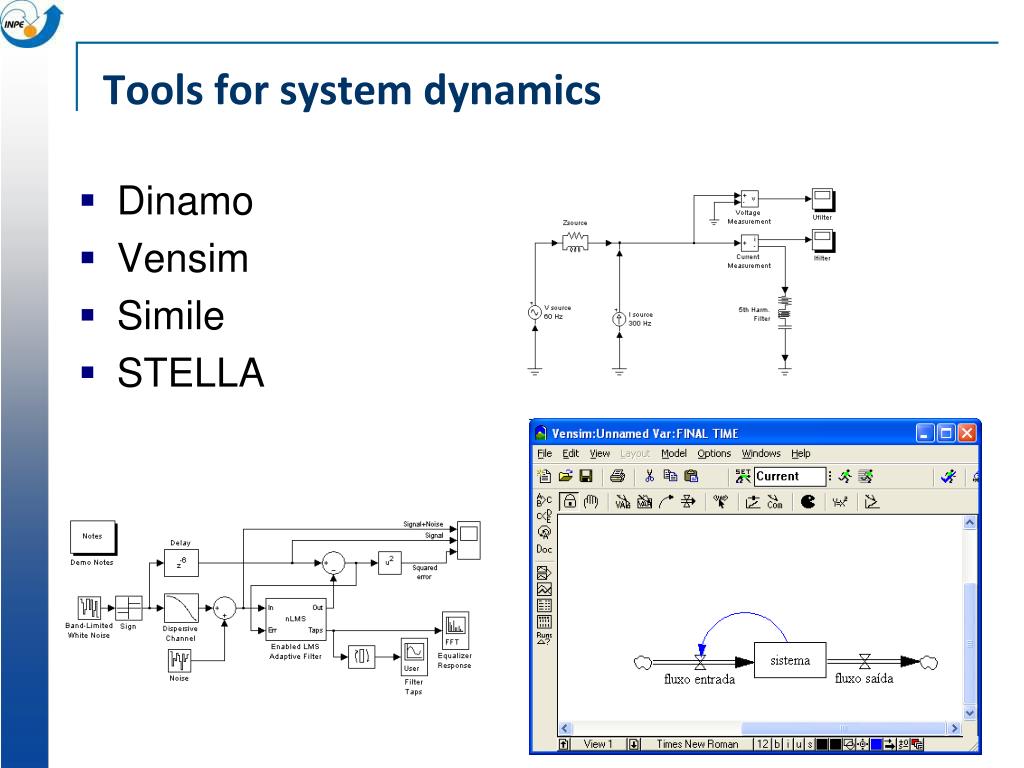Select the Delete pacman tool
1024x768 pixels.
(808, 502)
